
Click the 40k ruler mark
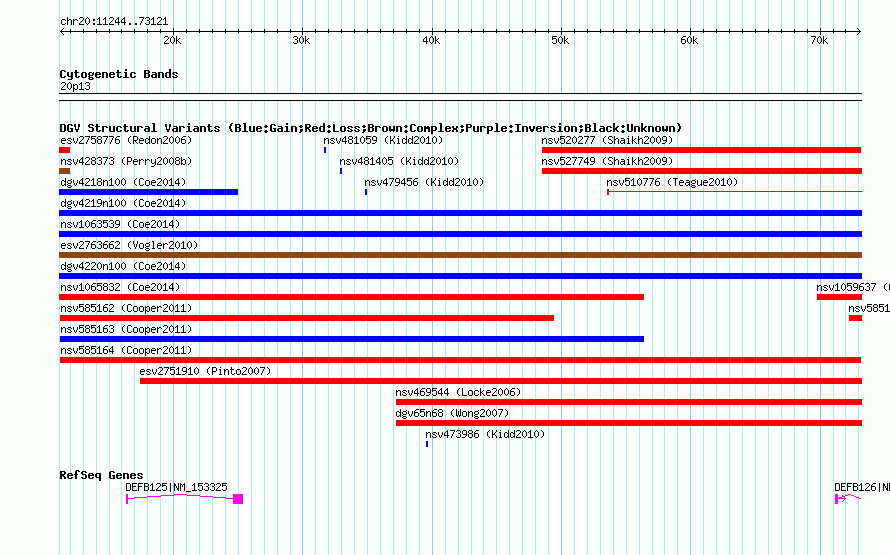click(x=431, y=40)
